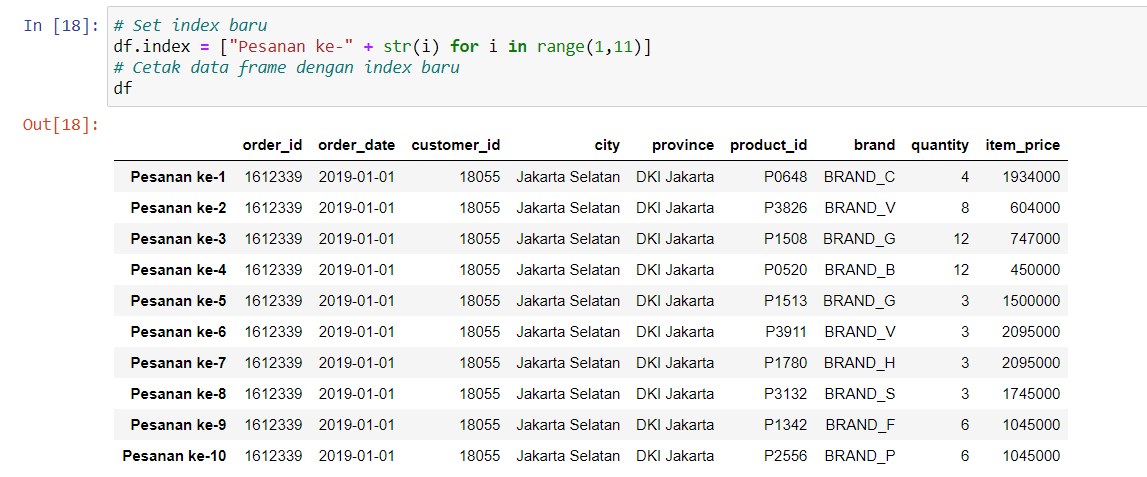Click the BRAND_B cell

pos(860,270)
